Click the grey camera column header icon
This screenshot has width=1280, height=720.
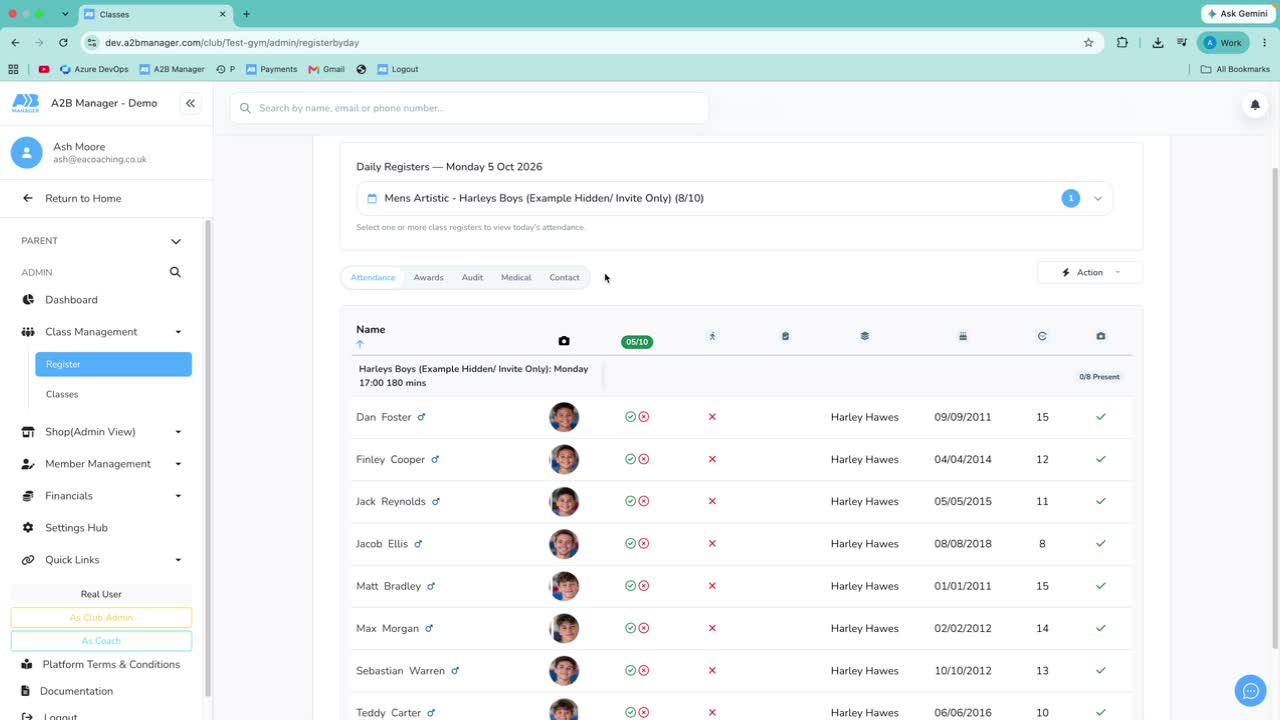pos(1101,336)
